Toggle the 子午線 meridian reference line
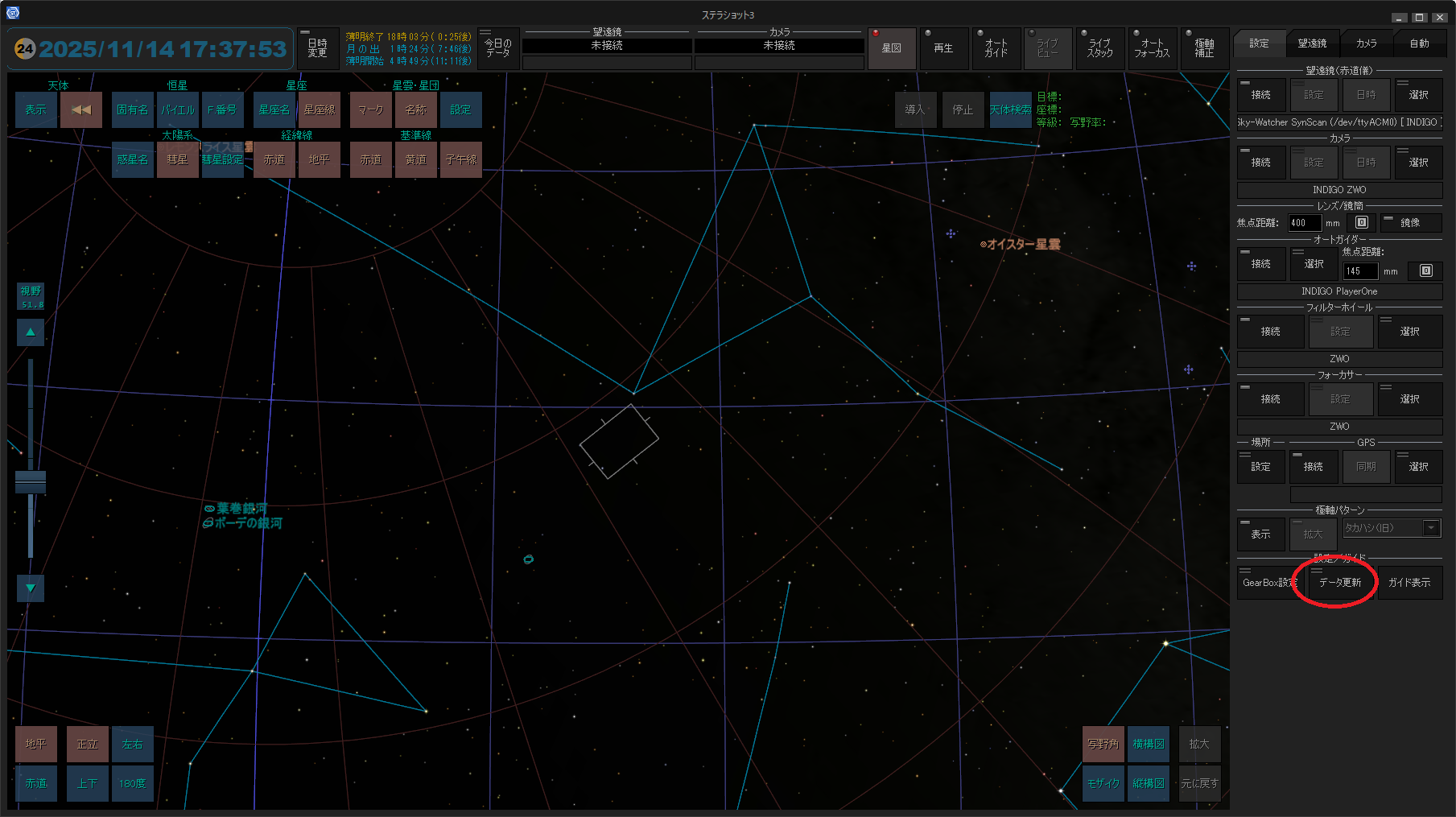The height and width of the screenshot is (817, 1456). [460, 159]
